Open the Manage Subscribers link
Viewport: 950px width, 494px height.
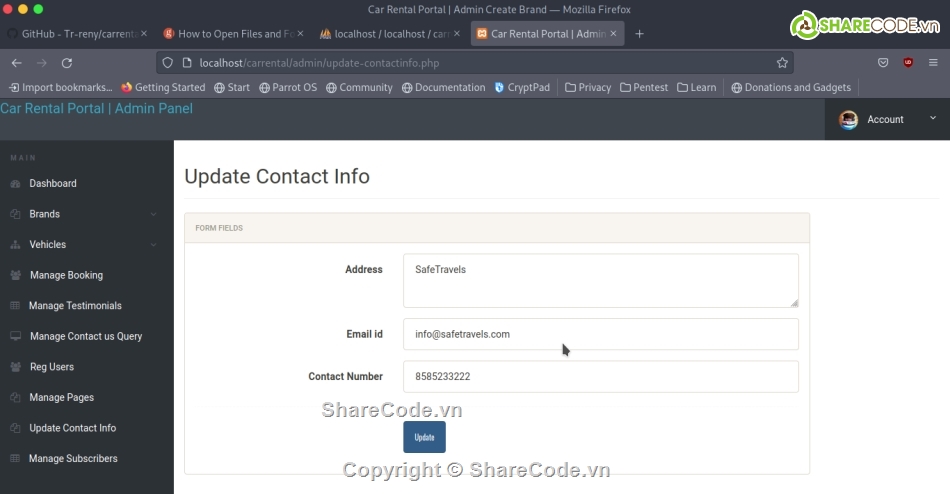tap(73, 459)
